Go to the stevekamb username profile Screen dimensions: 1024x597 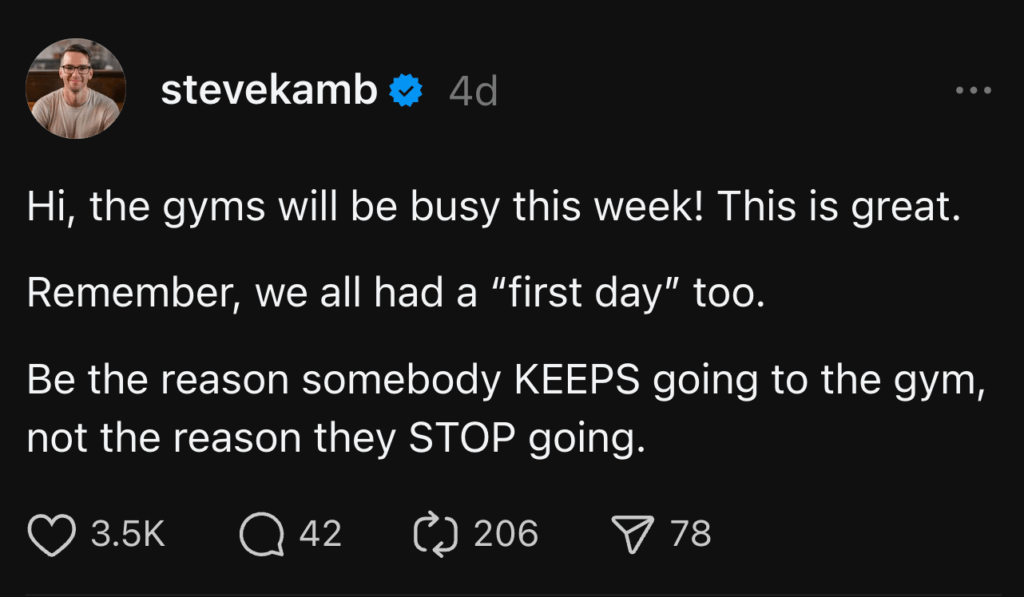(269, 92)
